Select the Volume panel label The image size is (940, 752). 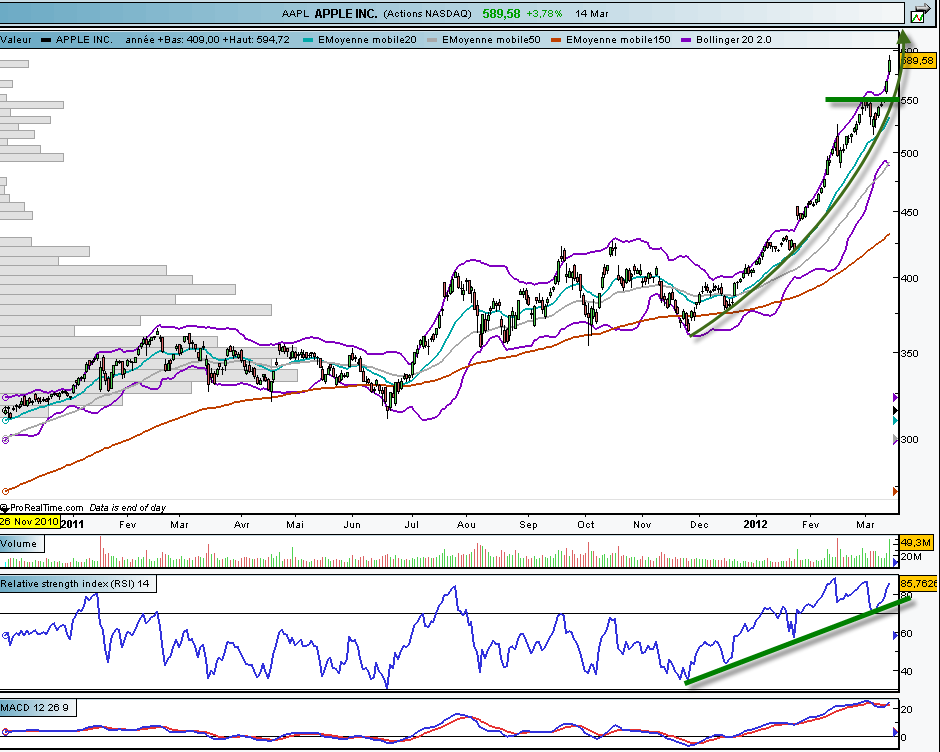click(19, 544)
